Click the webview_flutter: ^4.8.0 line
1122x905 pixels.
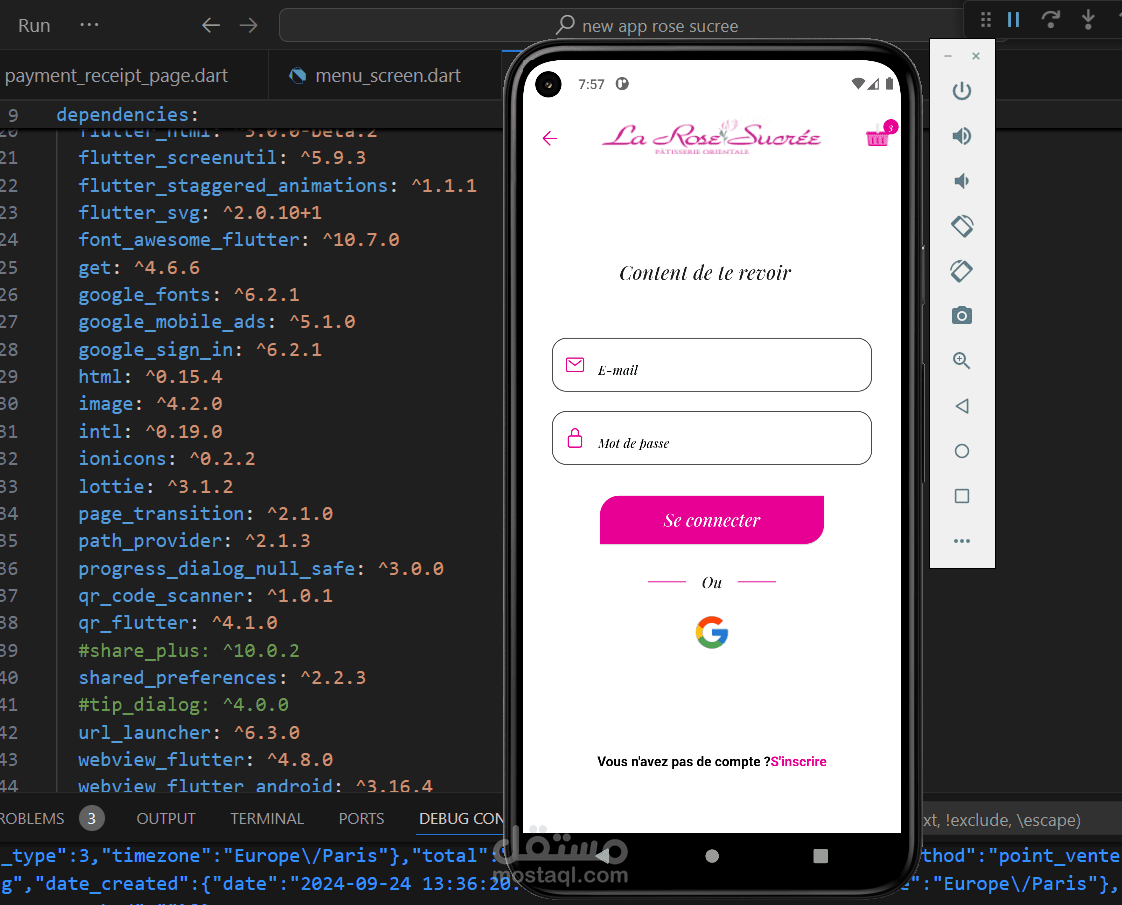click(x=205, y=760)
